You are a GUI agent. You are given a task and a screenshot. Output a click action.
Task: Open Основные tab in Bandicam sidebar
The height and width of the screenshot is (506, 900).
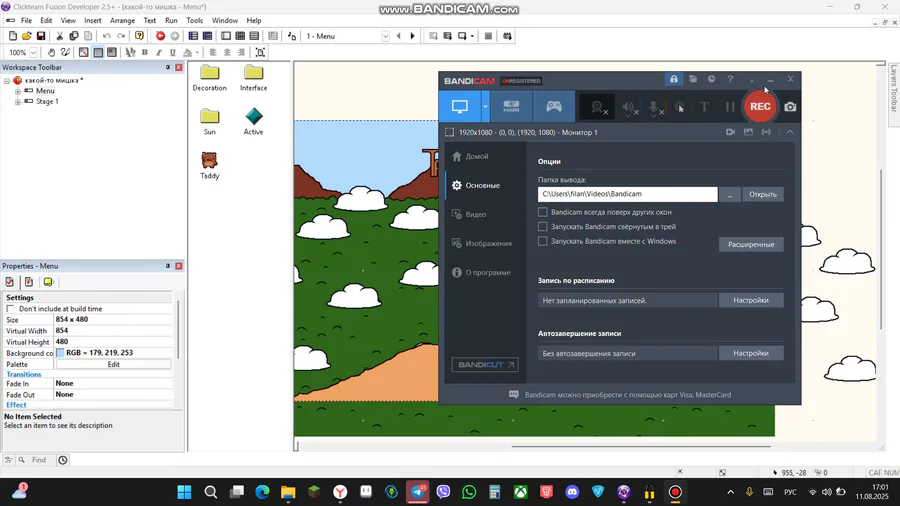485,185
